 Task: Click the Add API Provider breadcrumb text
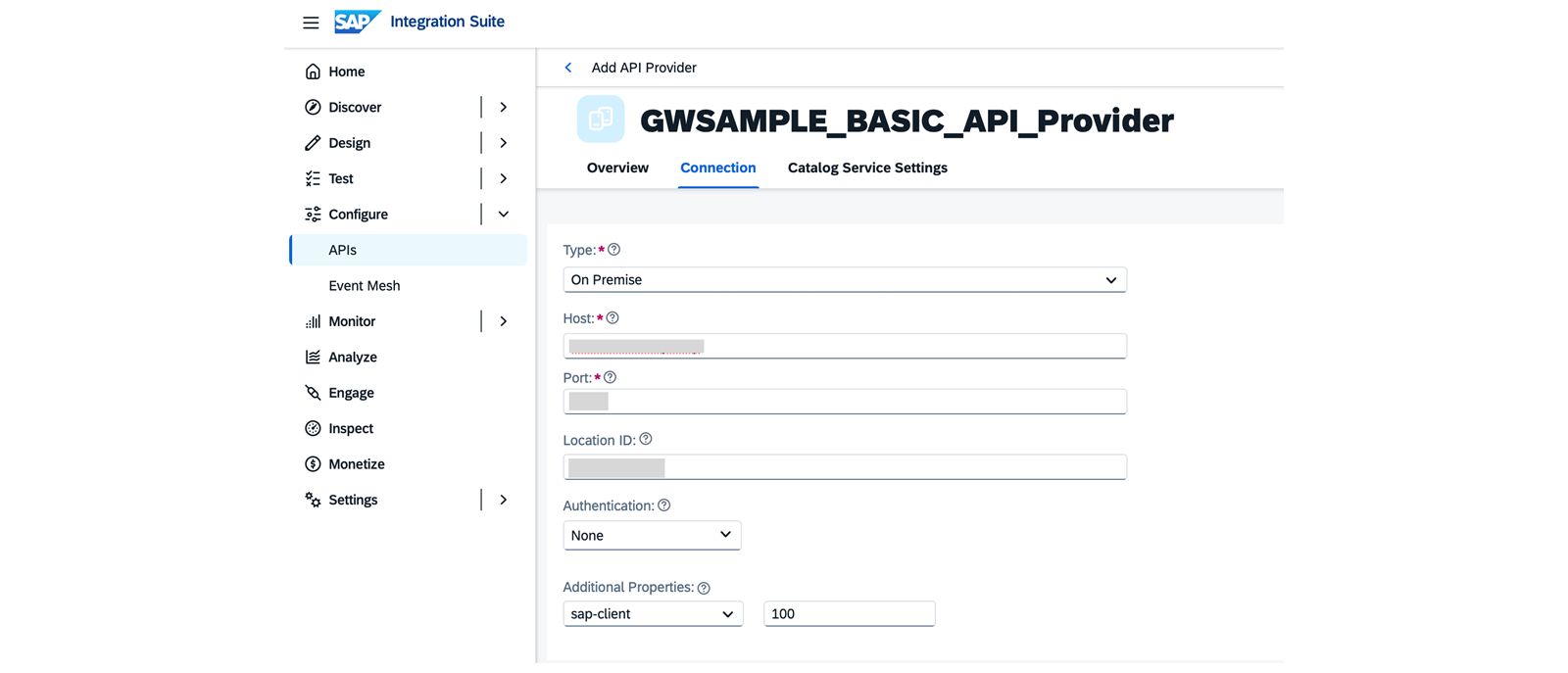tap(644, 68)
